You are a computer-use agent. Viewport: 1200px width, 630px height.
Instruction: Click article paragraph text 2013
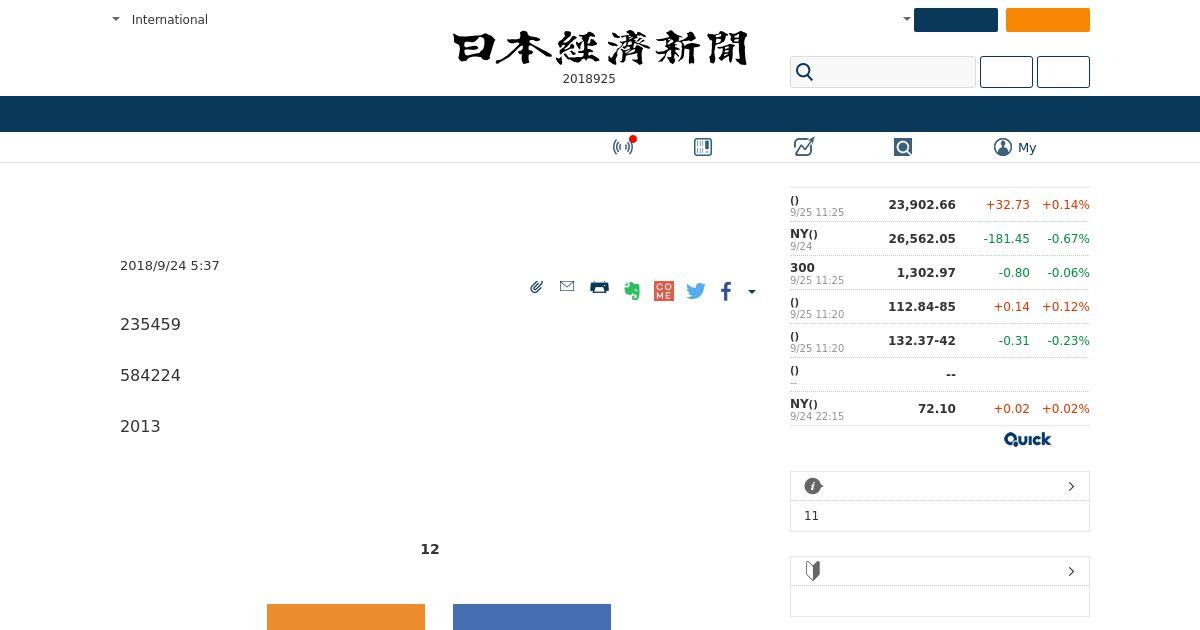tap(140, 426)
